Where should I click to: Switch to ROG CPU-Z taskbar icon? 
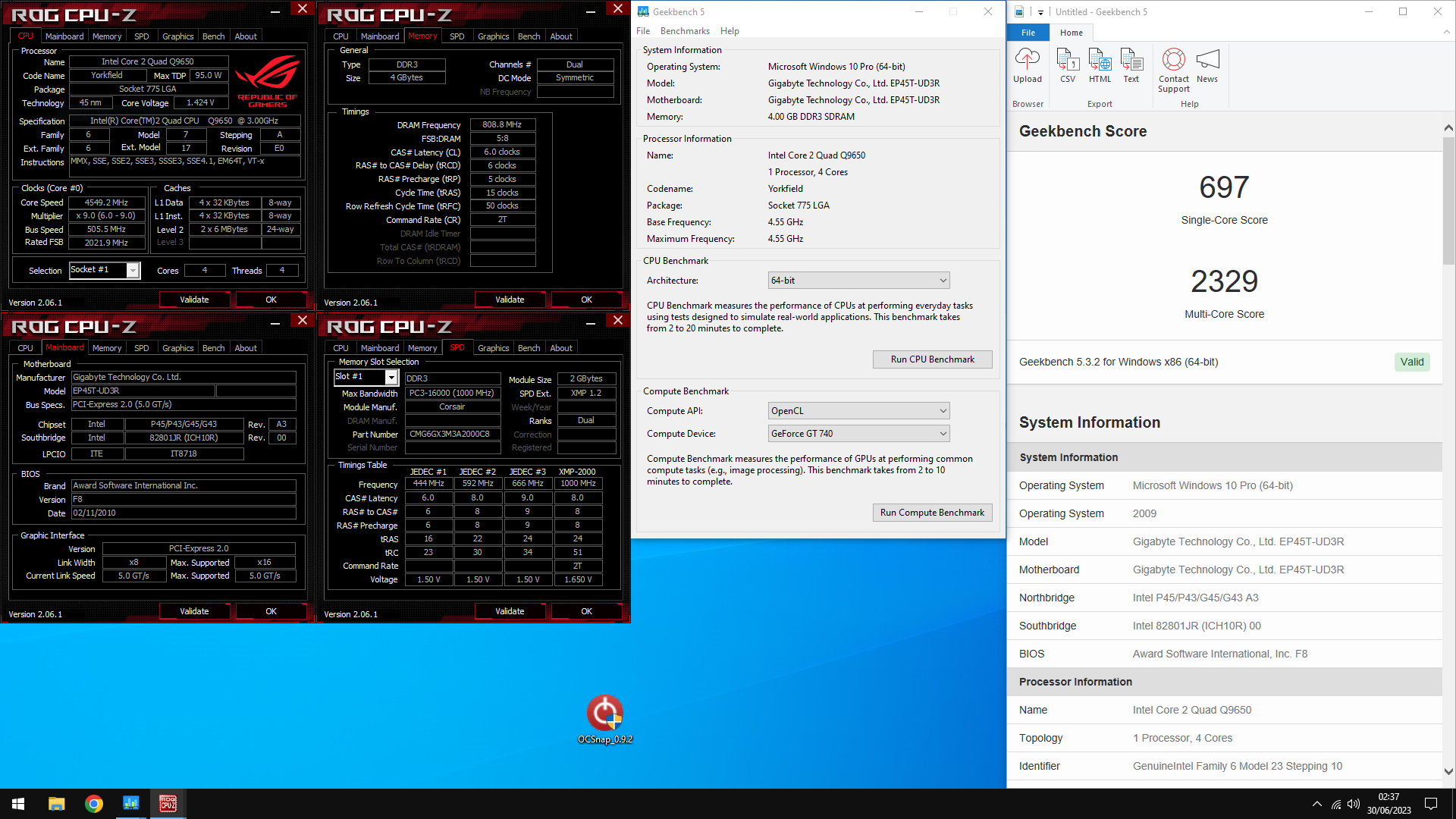168,804
